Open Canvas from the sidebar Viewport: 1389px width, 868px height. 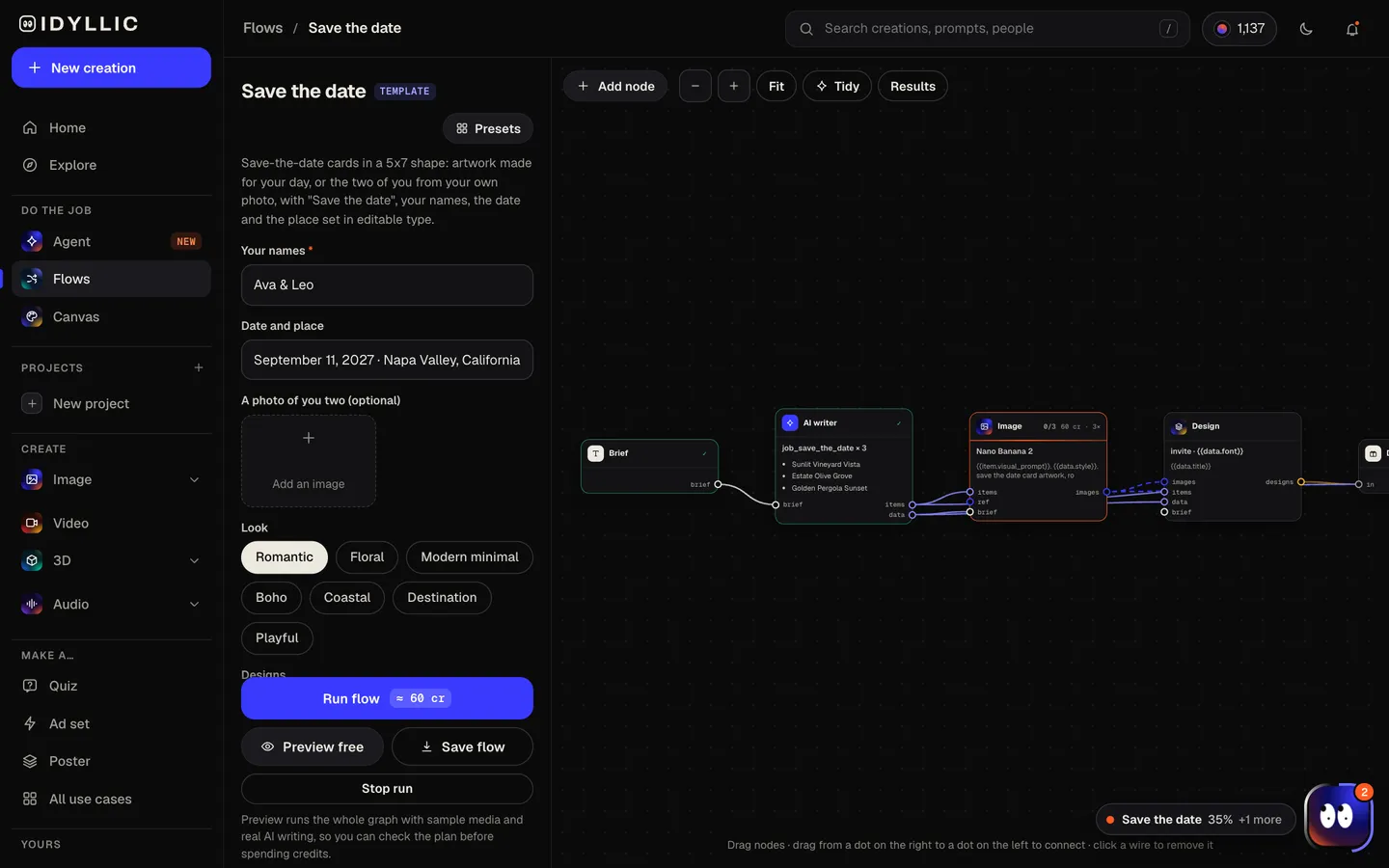point(111,316)
